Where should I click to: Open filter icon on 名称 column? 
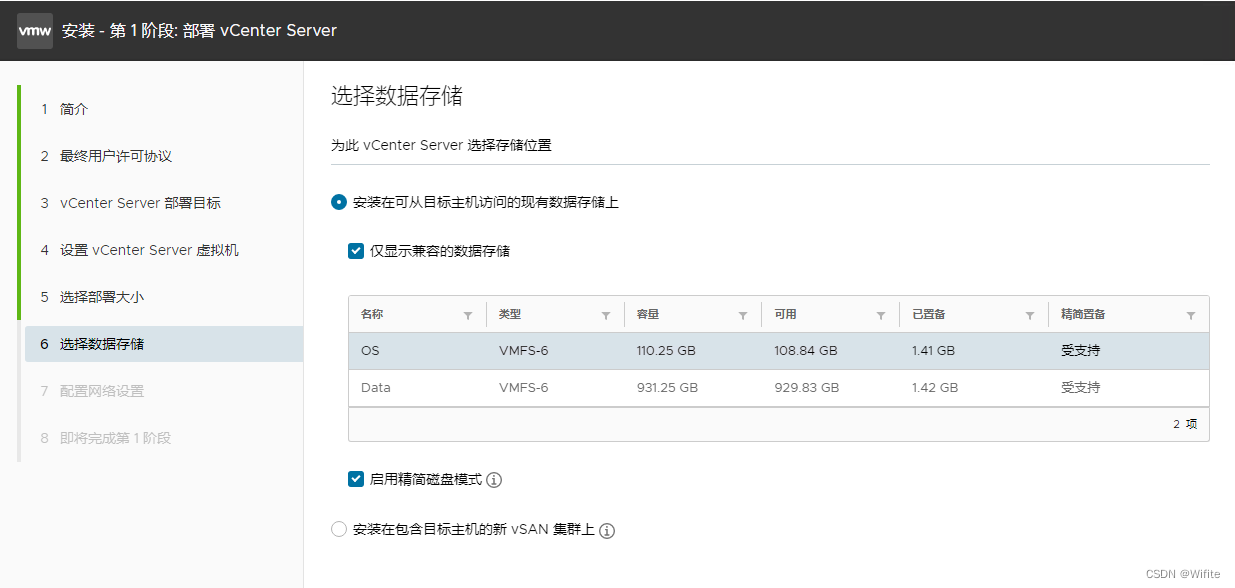(x=468, y=315)
